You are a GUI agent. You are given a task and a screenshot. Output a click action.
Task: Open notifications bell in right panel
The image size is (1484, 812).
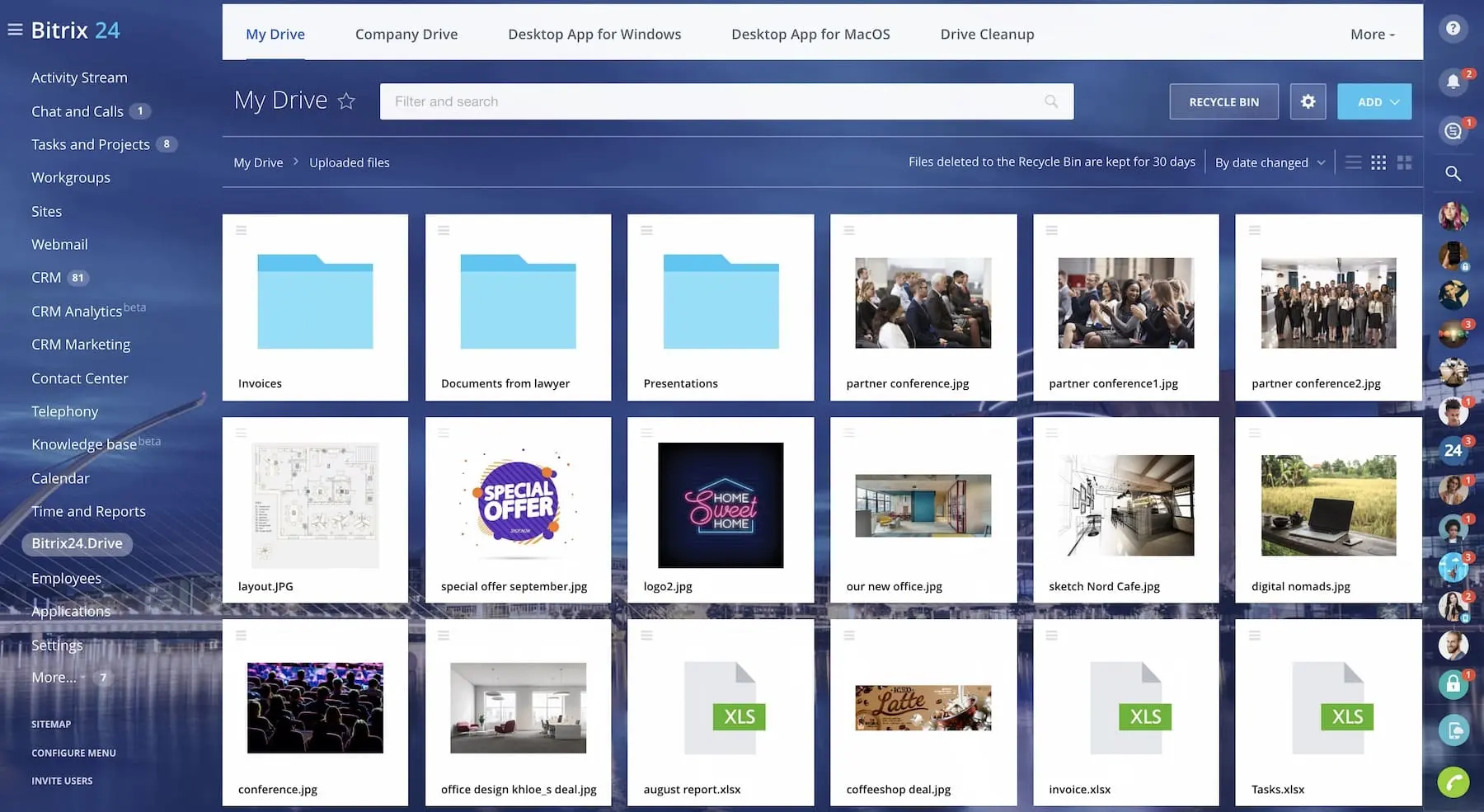click(x=1453, y=82)
